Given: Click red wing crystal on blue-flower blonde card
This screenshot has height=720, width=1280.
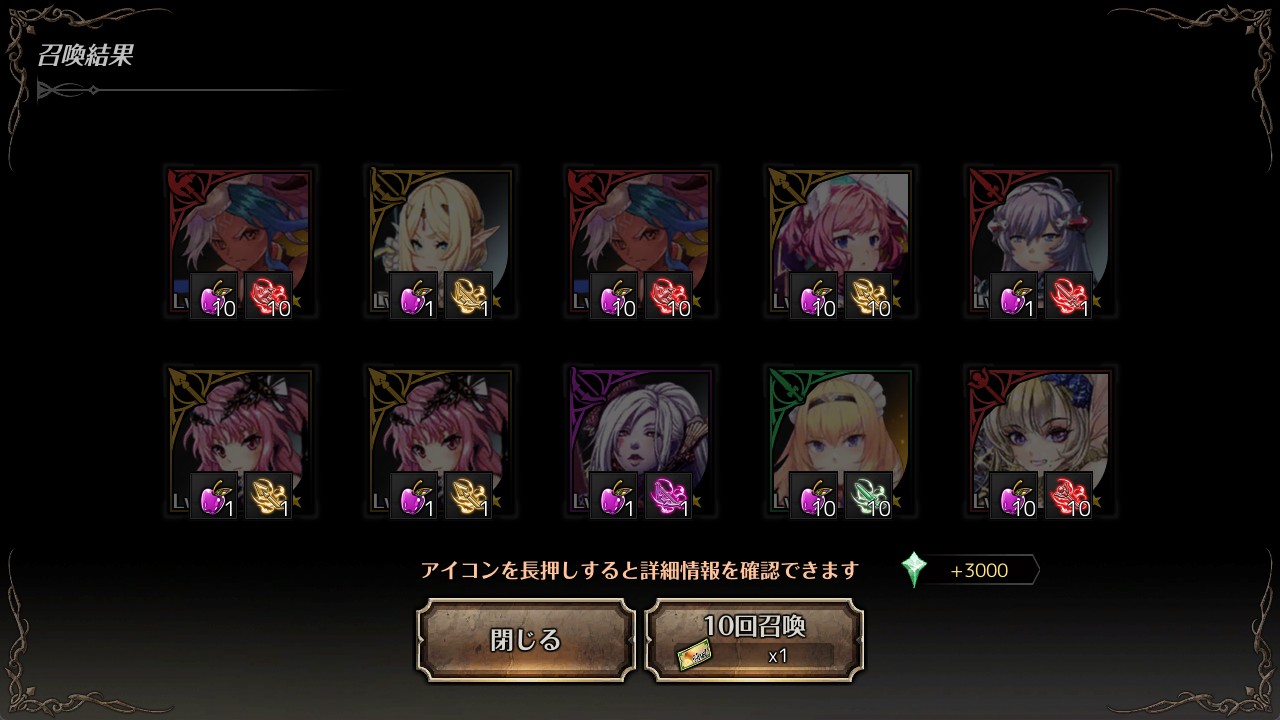Looking at the screenshot, I should click(1068, 495).
